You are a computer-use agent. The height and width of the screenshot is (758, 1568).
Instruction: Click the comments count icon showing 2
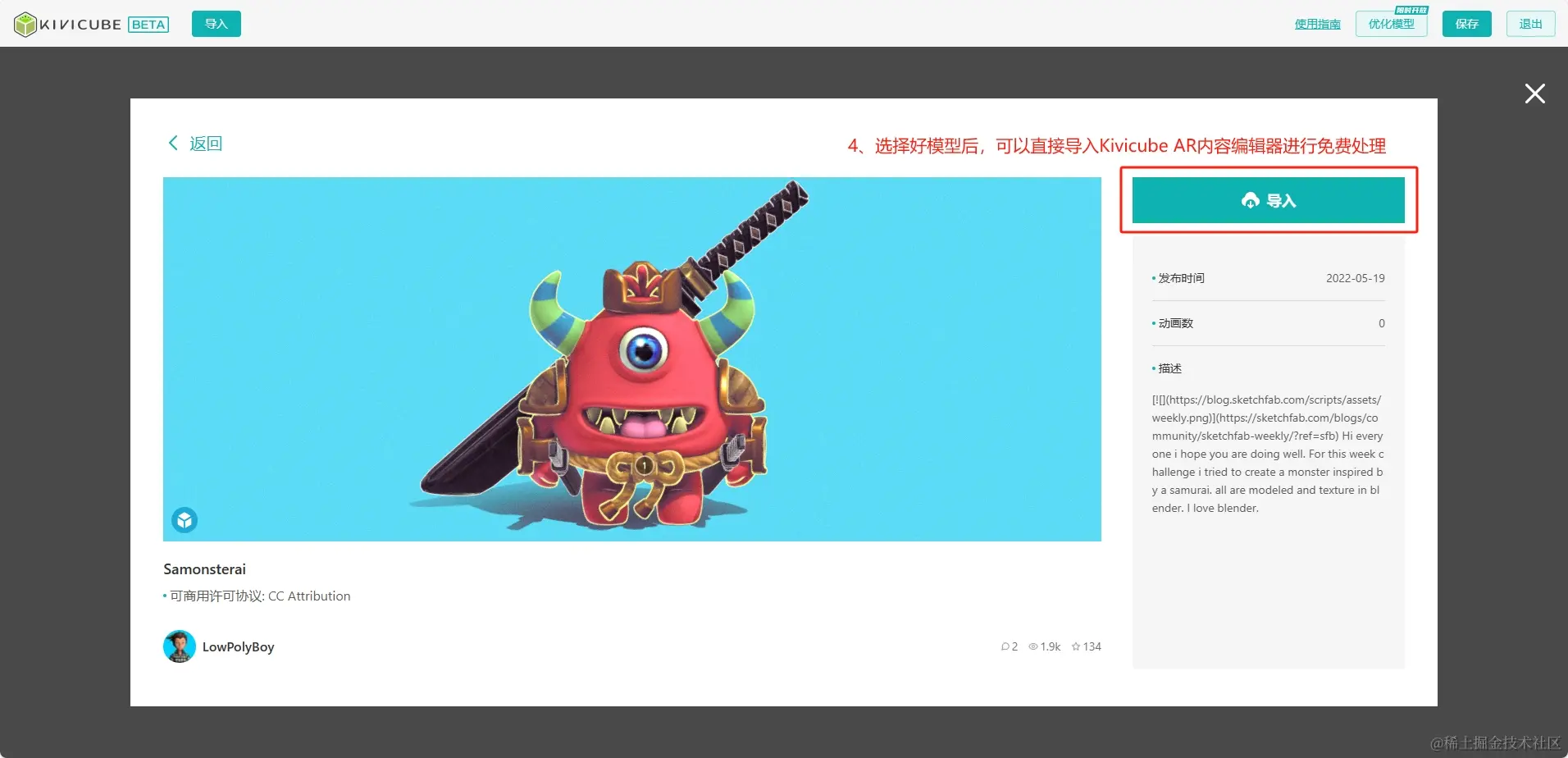click(x=1005, y=646)
